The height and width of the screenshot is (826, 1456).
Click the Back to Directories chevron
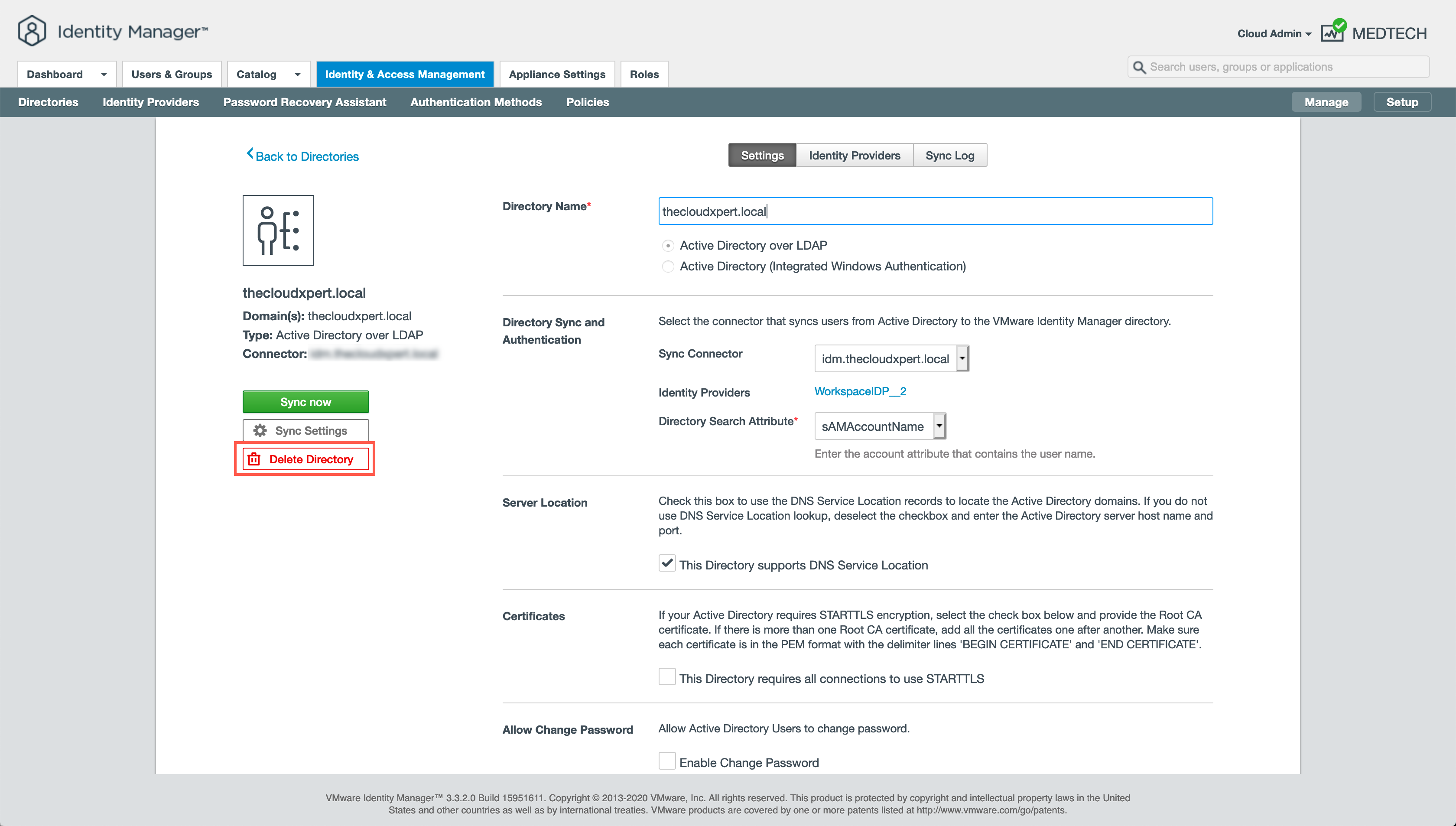click(250, 154)
